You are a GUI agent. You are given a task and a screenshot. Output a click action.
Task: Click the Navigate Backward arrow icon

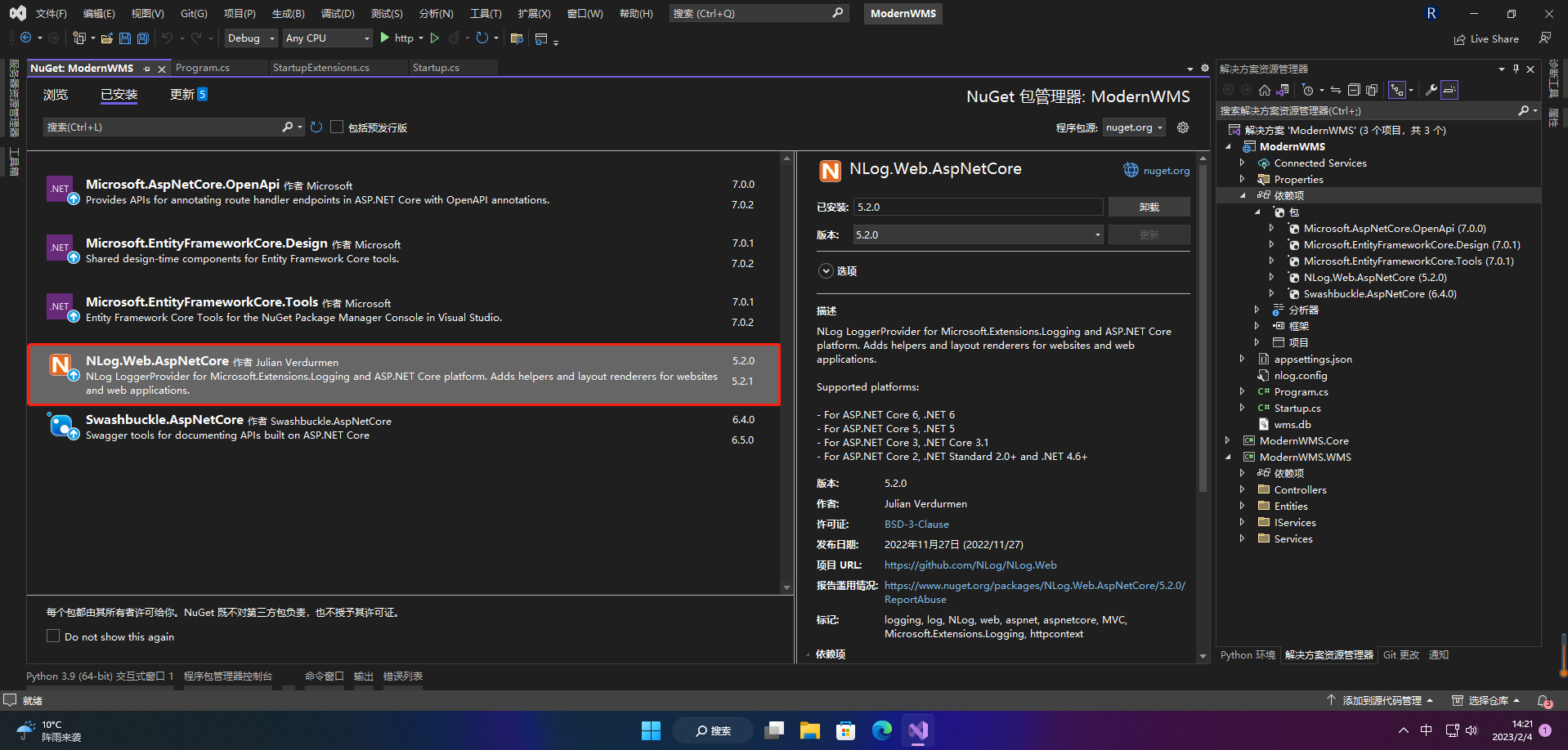click(26, 38)
